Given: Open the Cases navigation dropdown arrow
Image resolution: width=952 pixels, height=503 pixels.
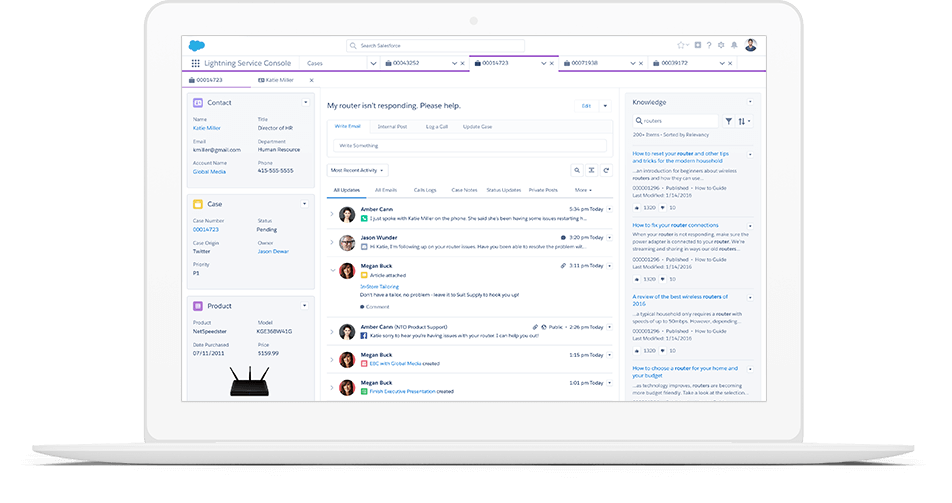Looking at the screenshot, I should click(373, 63).
